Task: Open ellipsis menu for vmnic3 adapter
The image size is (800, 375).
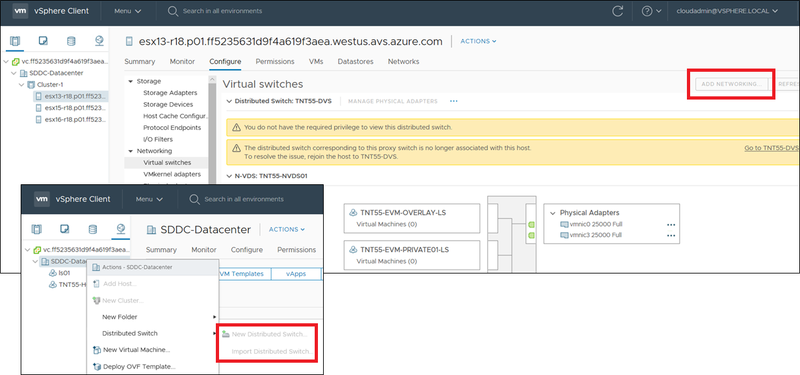Action: tap(671, 235)
